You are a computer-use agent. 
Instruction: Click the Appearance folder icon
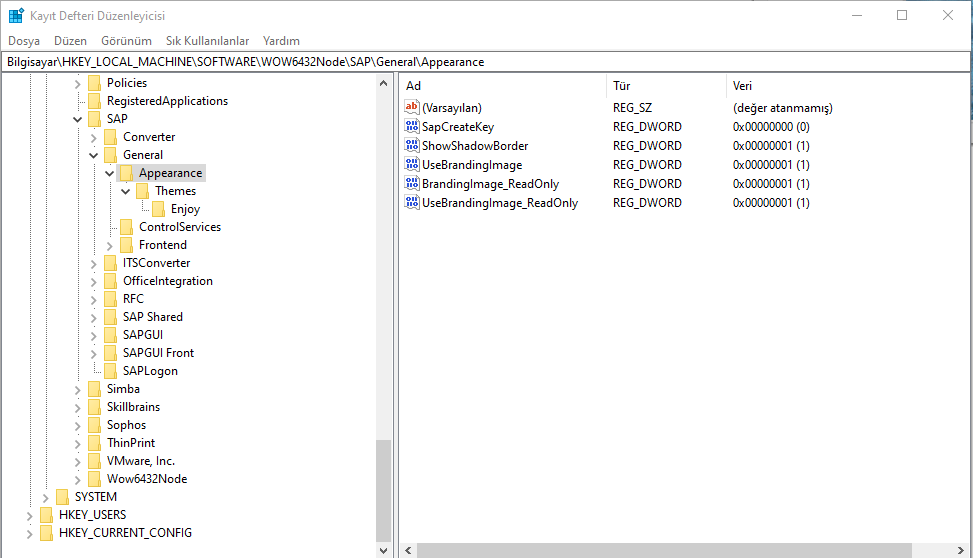click(x=127, y=173)
